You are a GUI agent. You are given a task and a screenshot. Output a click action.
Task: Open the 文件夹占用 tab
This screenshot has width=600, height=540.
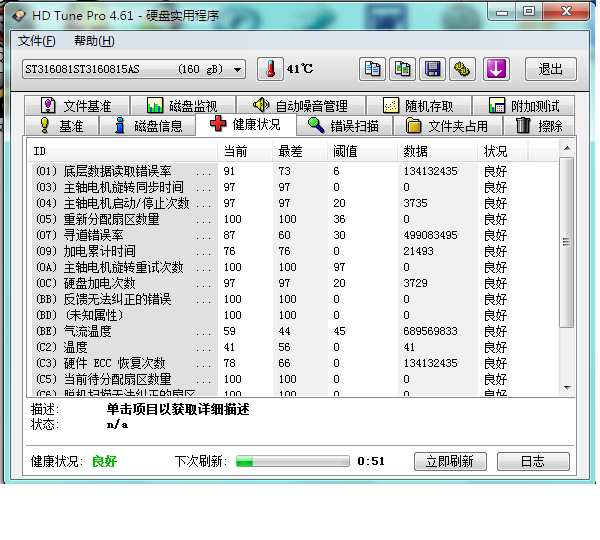[x=448, y=126]
